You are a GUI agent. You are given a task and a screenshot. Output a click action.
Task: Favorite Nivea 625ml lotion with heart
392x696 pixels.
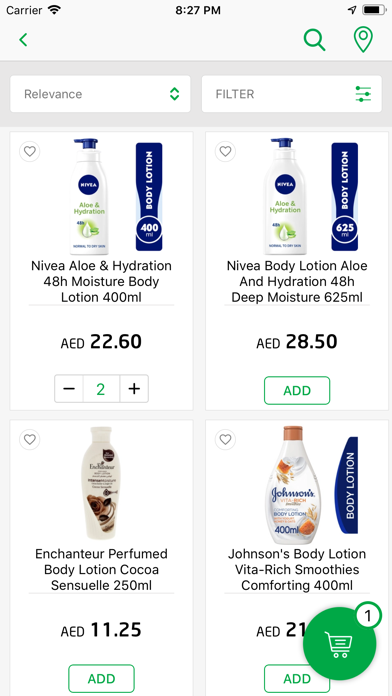pyautogui.click(x=226, y=152)
